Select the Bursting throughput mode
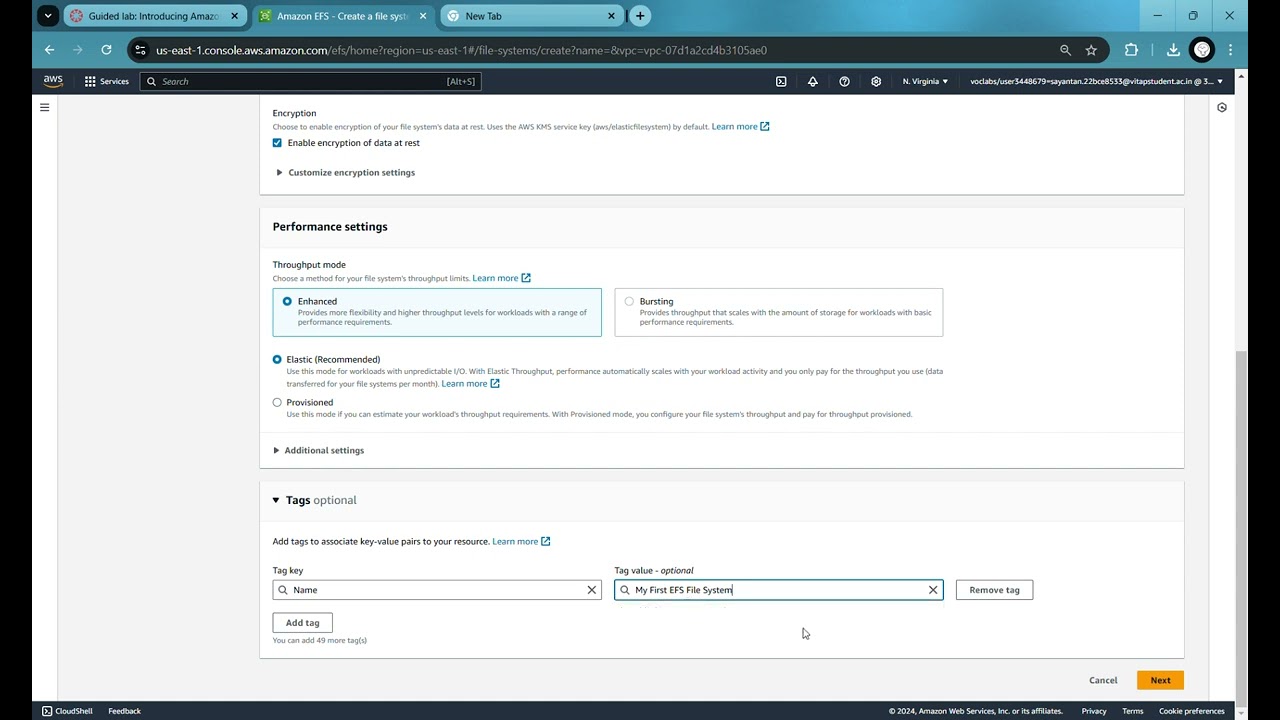 click(x=629, y=301)
